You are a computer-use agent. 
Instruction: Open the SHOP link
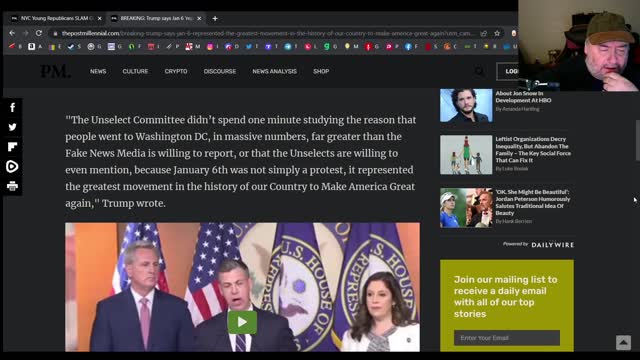[321, 71]
